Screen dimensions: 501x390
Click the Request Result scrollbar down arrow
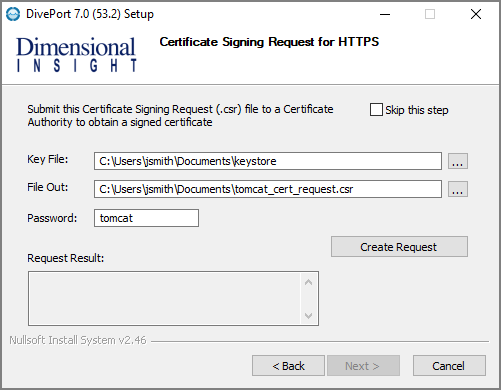(x=309, y=315)
